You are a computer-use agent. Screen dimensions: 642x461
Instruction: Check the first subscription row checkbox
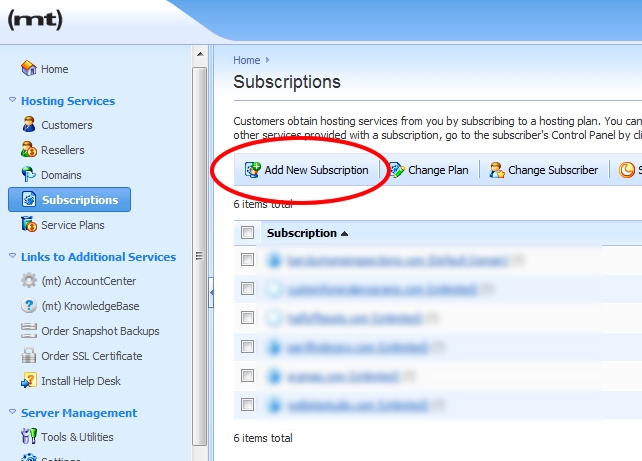247,260
